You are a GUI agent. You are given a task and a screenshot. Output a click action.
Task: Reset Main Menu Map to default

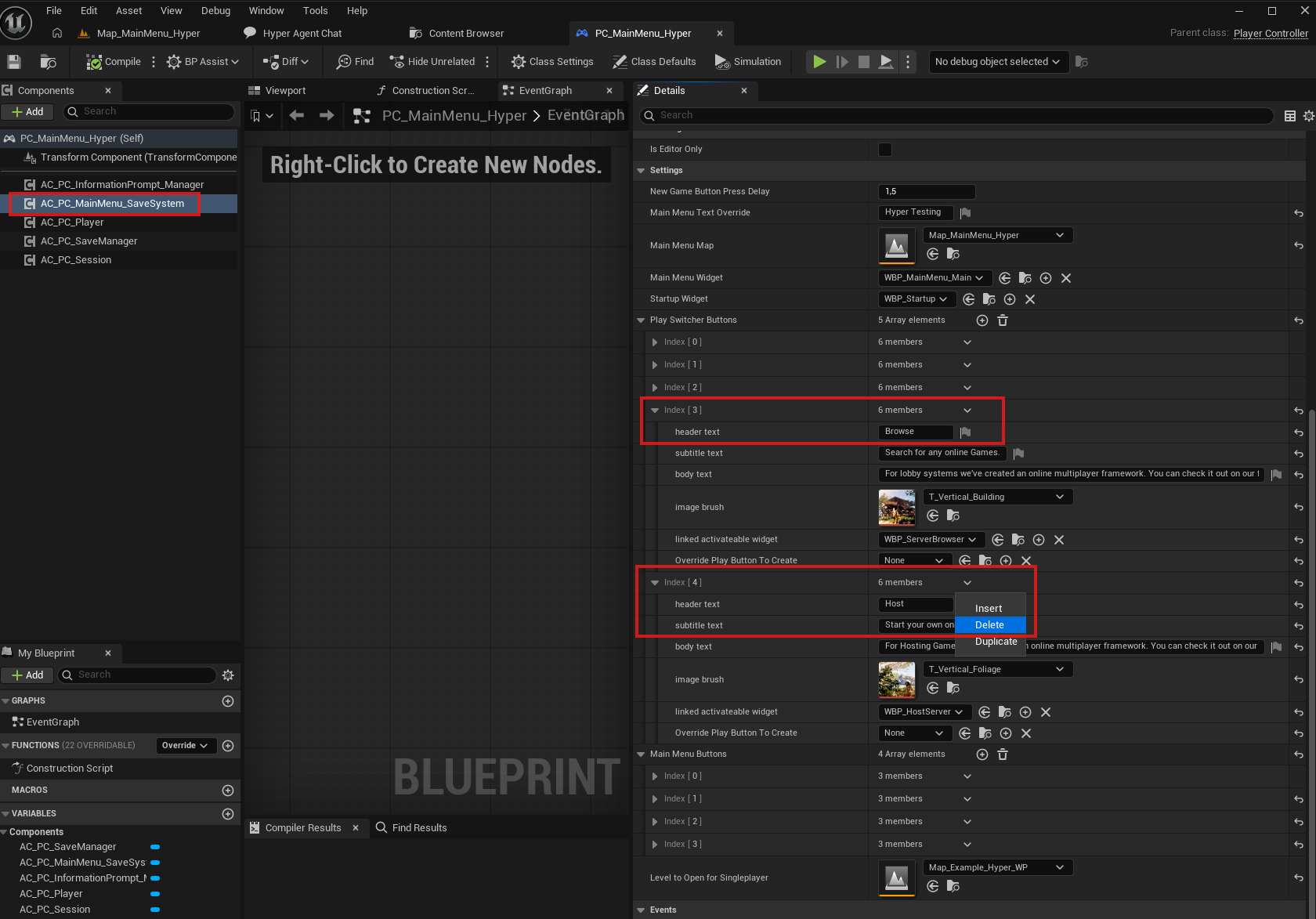point(1299,246)
